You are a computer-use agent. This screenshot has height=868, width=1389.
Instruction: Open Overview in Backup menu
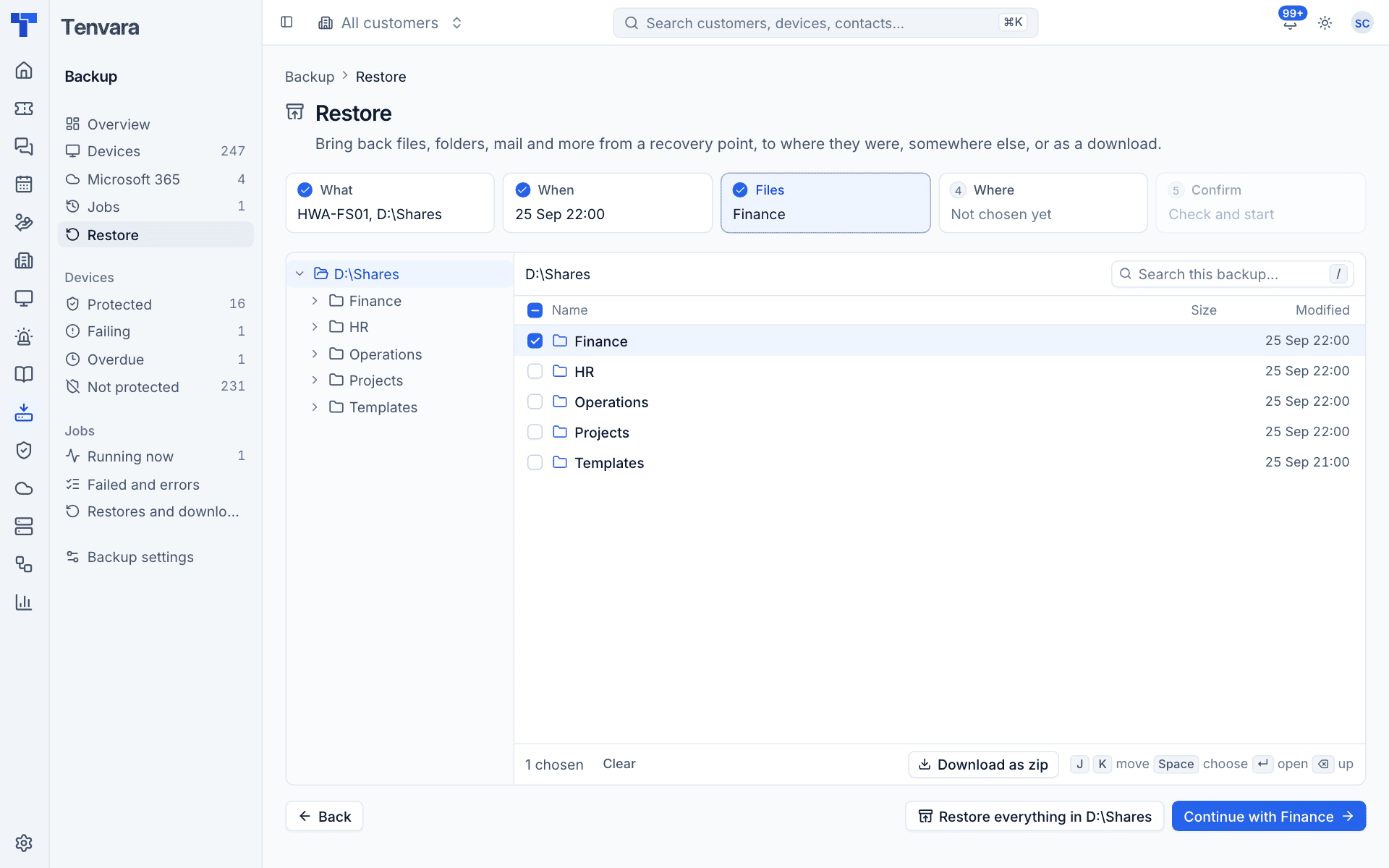pos(156,124)
